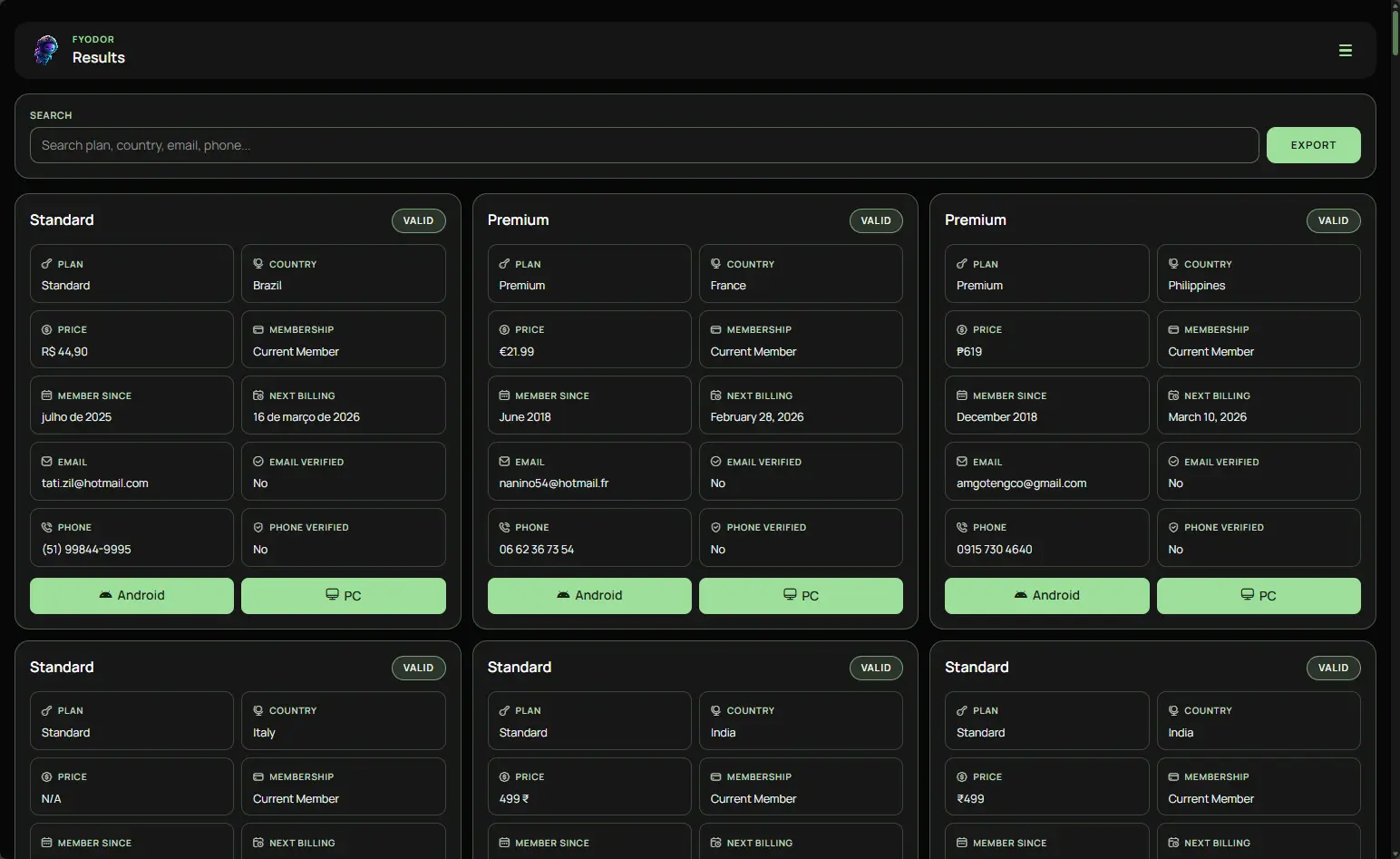Image resolution: width=1400 pixels, height=859 pixels.
Task: Select email amgotengco@gmail.com
Action: click(x=1021, y=483)
